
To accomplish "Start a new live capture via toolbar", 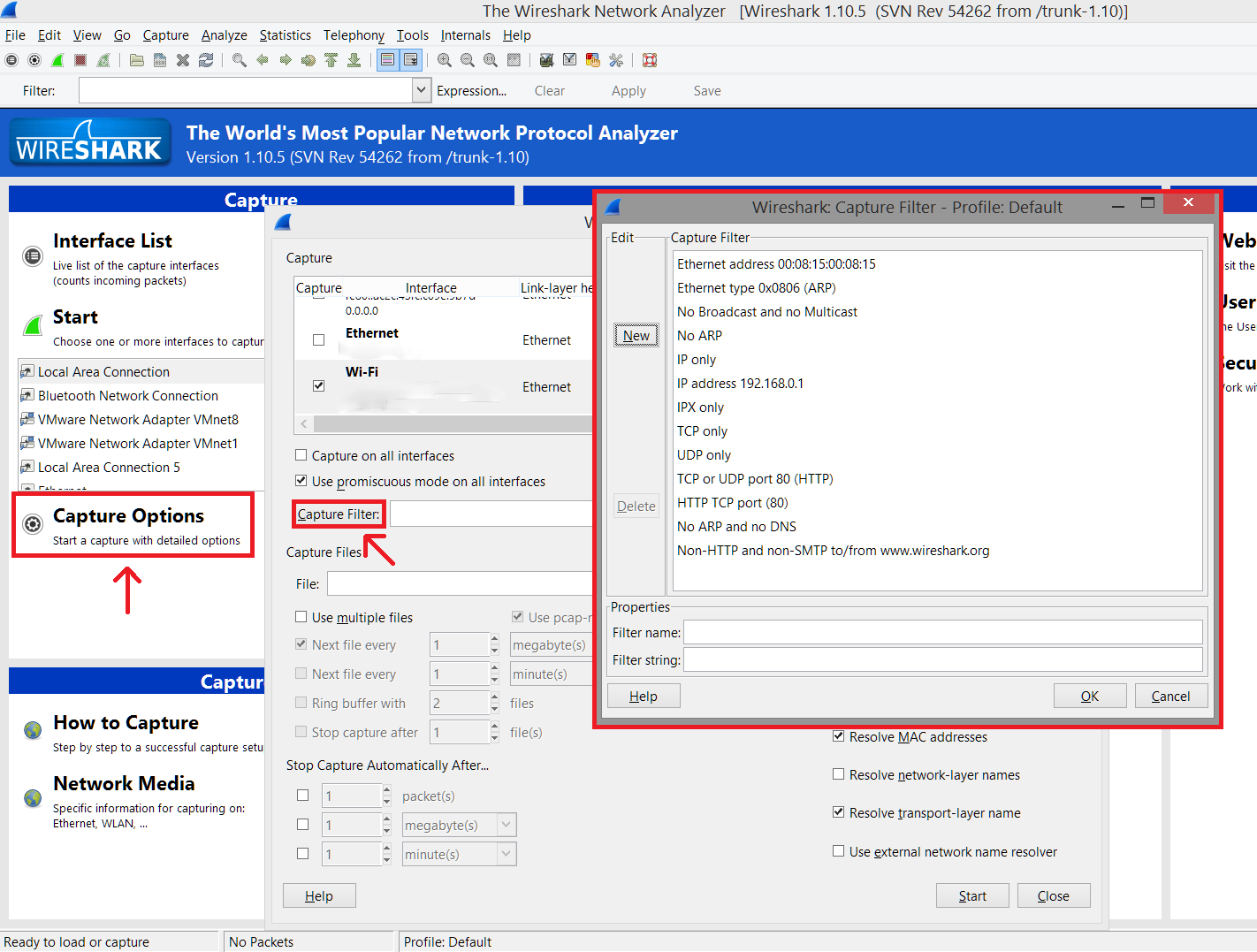I will point(57,60).
